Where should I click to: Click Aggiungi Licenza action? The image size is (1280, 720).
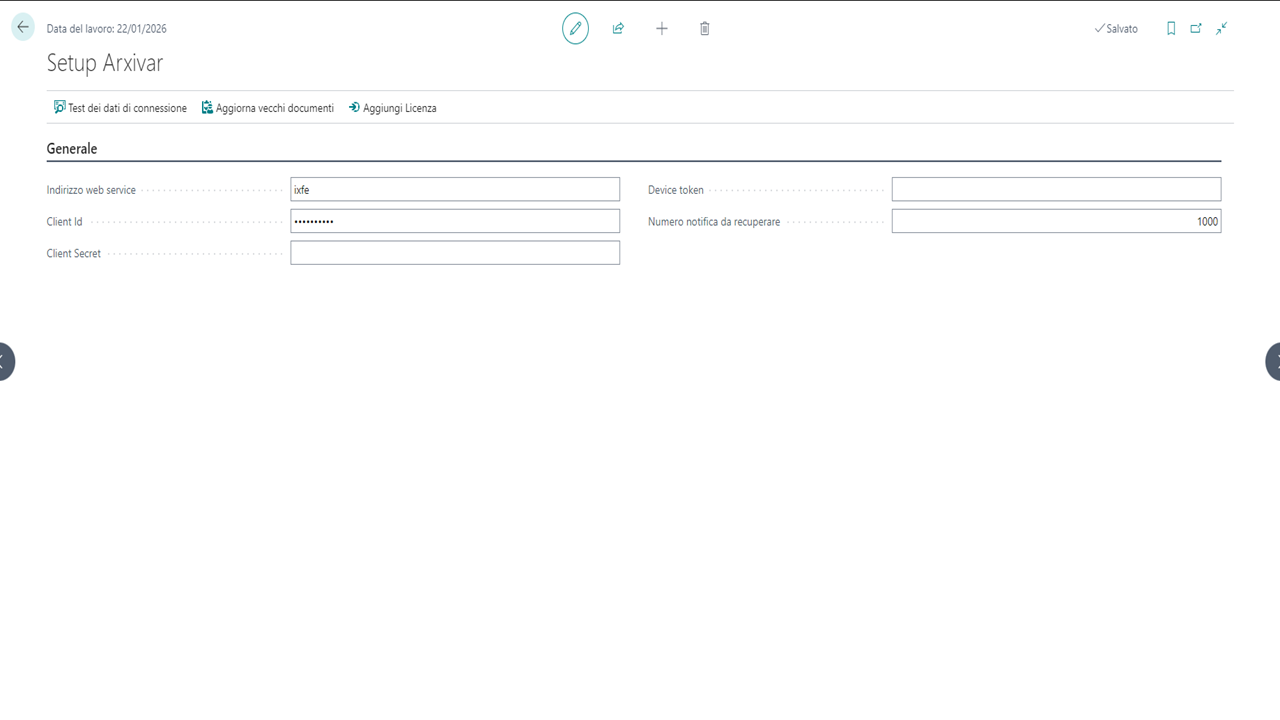(x=392, y=108)
